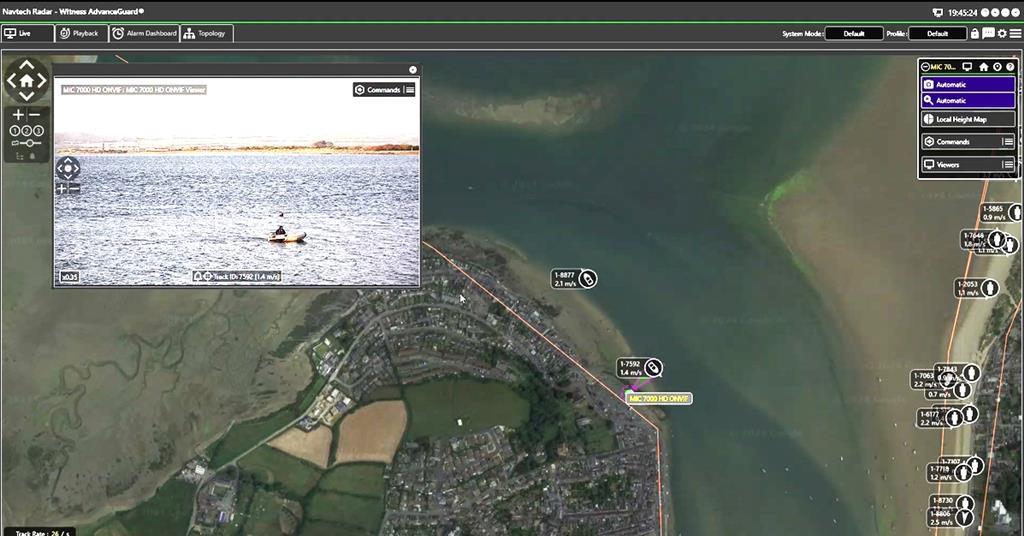Toggle the camera Automatic mode button

click(x=967, y=85)
